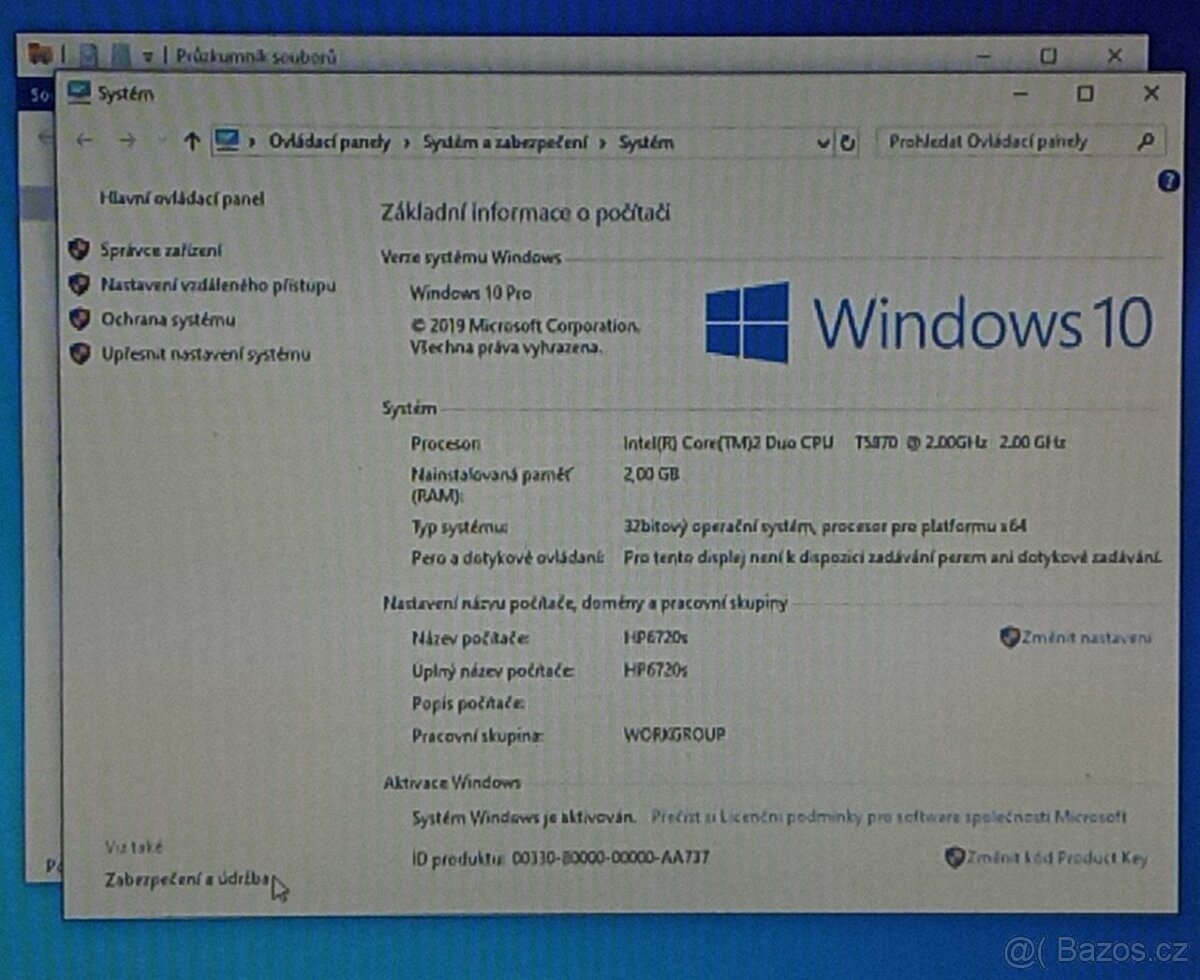Viewport: 1200px width, 980px height.
Task: Refresh the page with the refresh icon
Action: (849, 141)
